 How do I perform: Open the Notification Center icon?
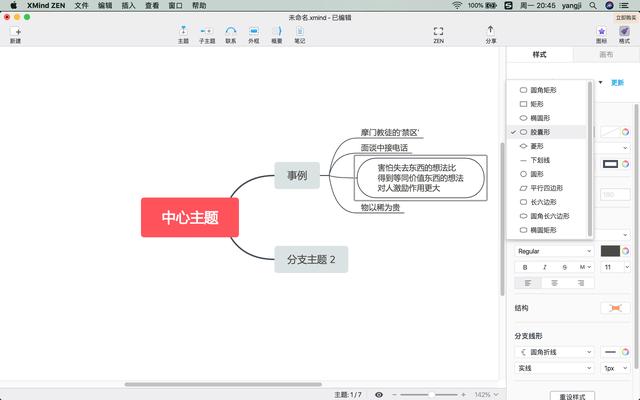tap(624, 5)
